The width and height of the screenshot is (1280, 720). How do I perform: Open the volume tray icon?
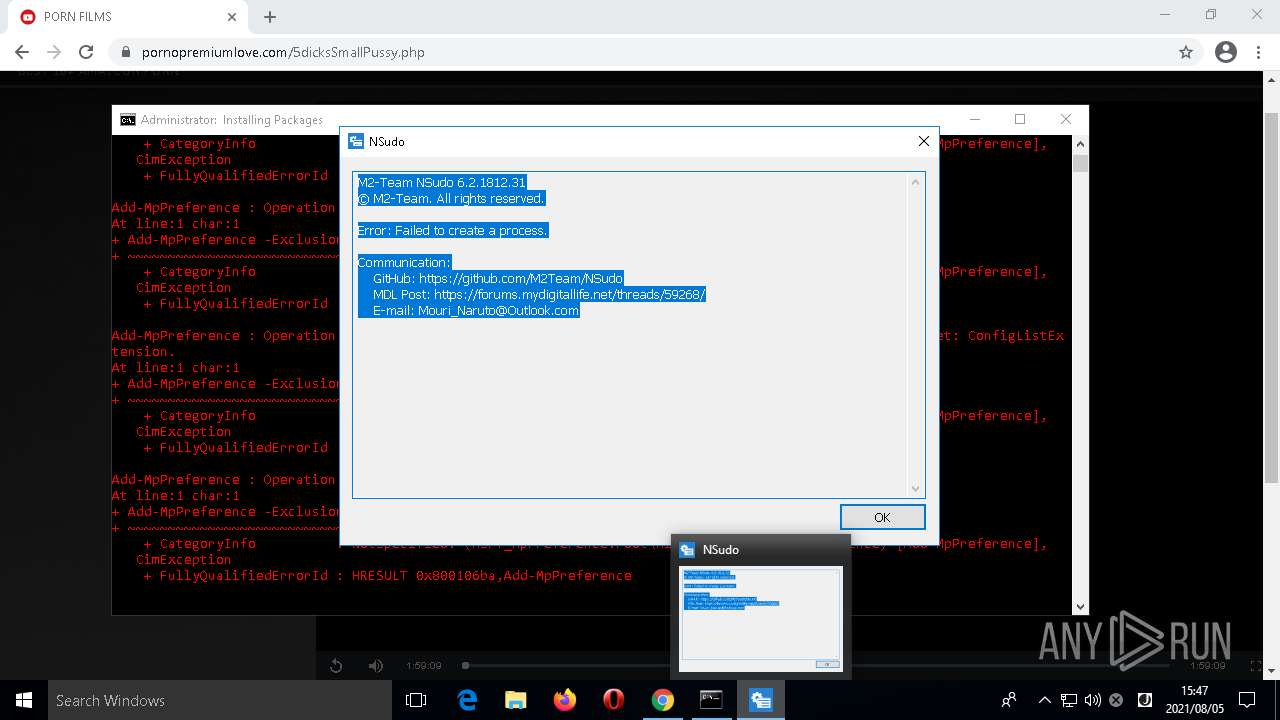click(1093, 700)
